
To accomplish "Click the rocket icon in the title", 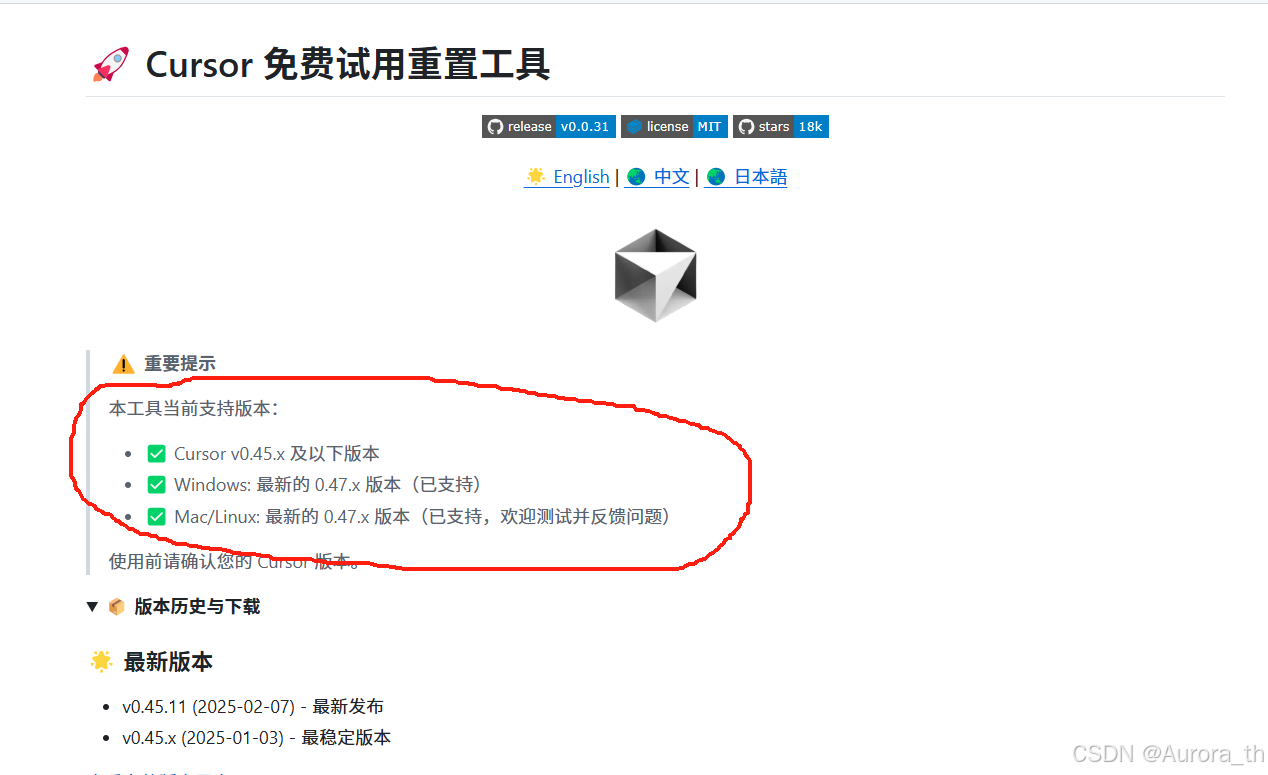I will coord(111,65).
